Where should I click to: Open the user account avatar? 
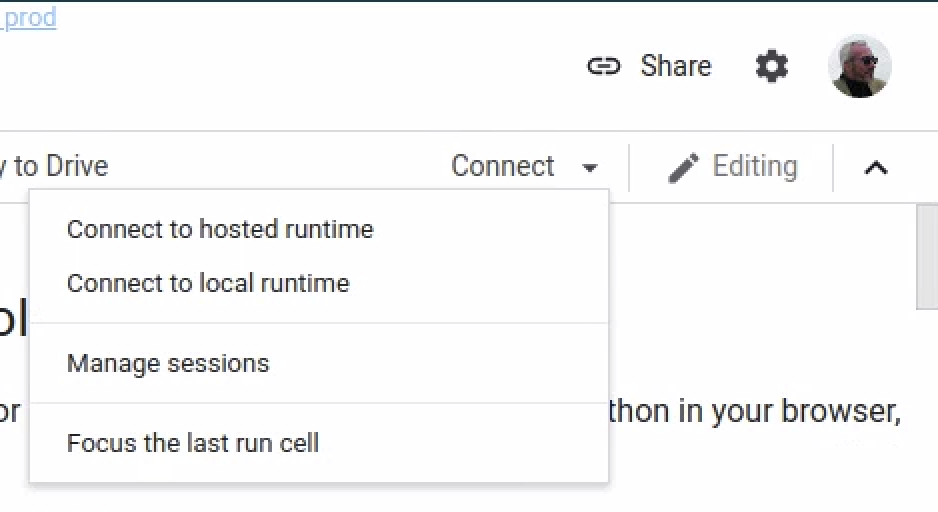(859, 67)
